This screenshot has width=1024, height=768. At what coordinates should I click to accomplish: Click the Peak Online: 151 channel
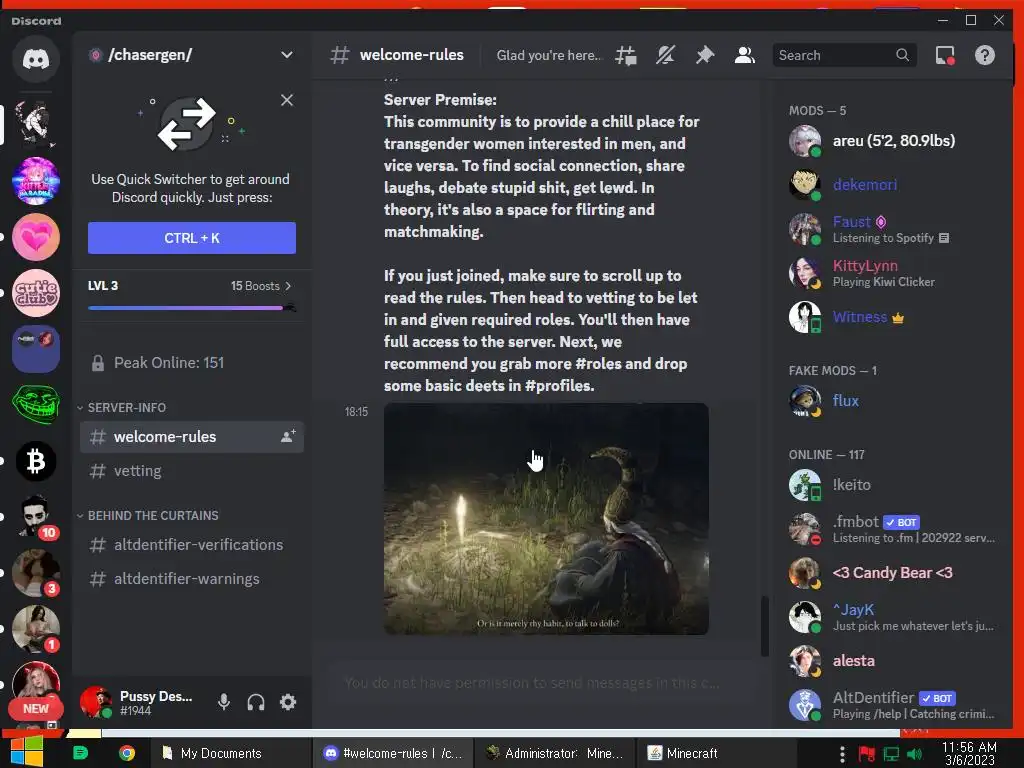[x=192, y=362]
